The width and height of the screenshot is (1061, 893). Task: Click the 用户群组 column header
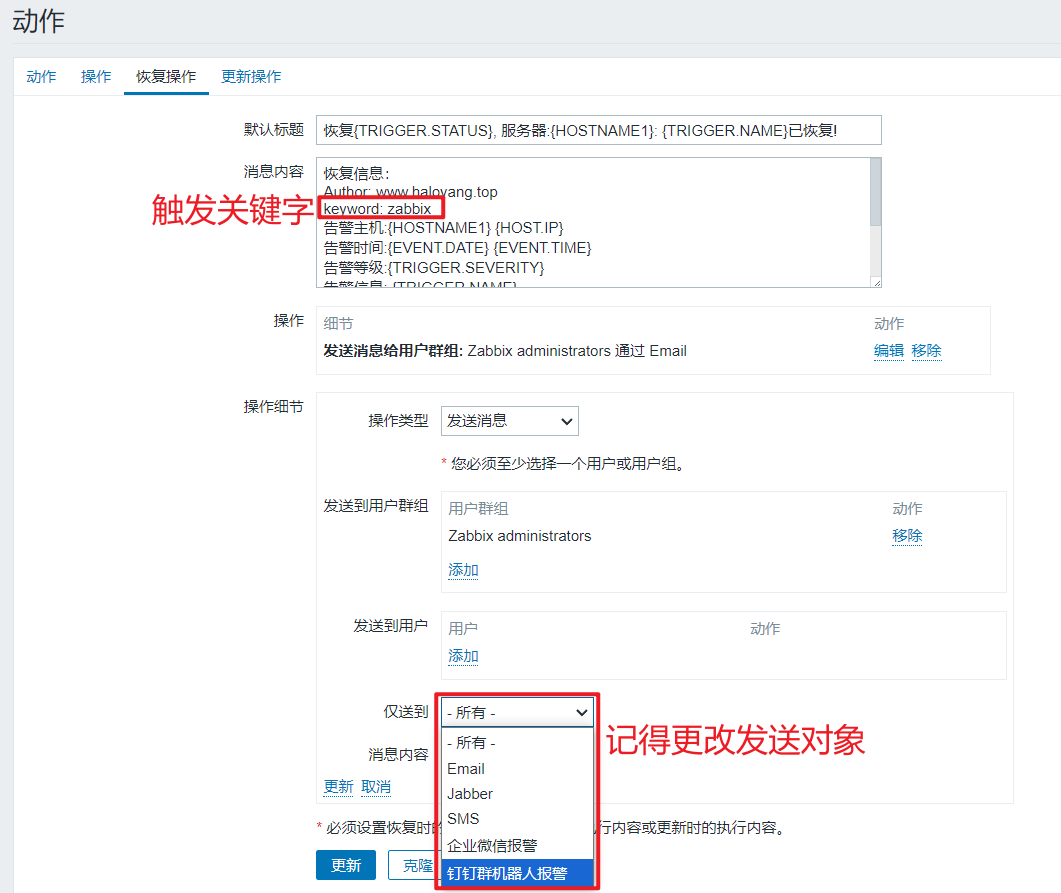coord(478,508)
